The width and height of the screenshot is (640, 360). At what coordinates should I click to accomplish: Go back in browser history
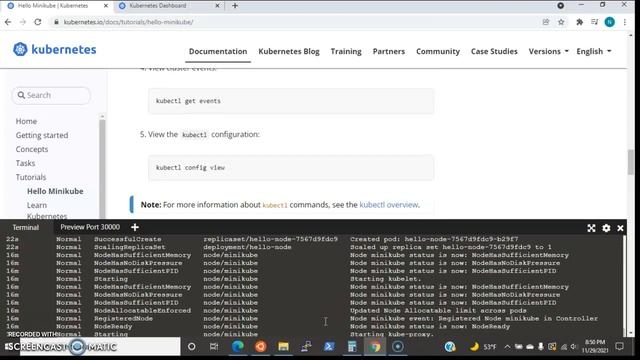click(8, 22)
